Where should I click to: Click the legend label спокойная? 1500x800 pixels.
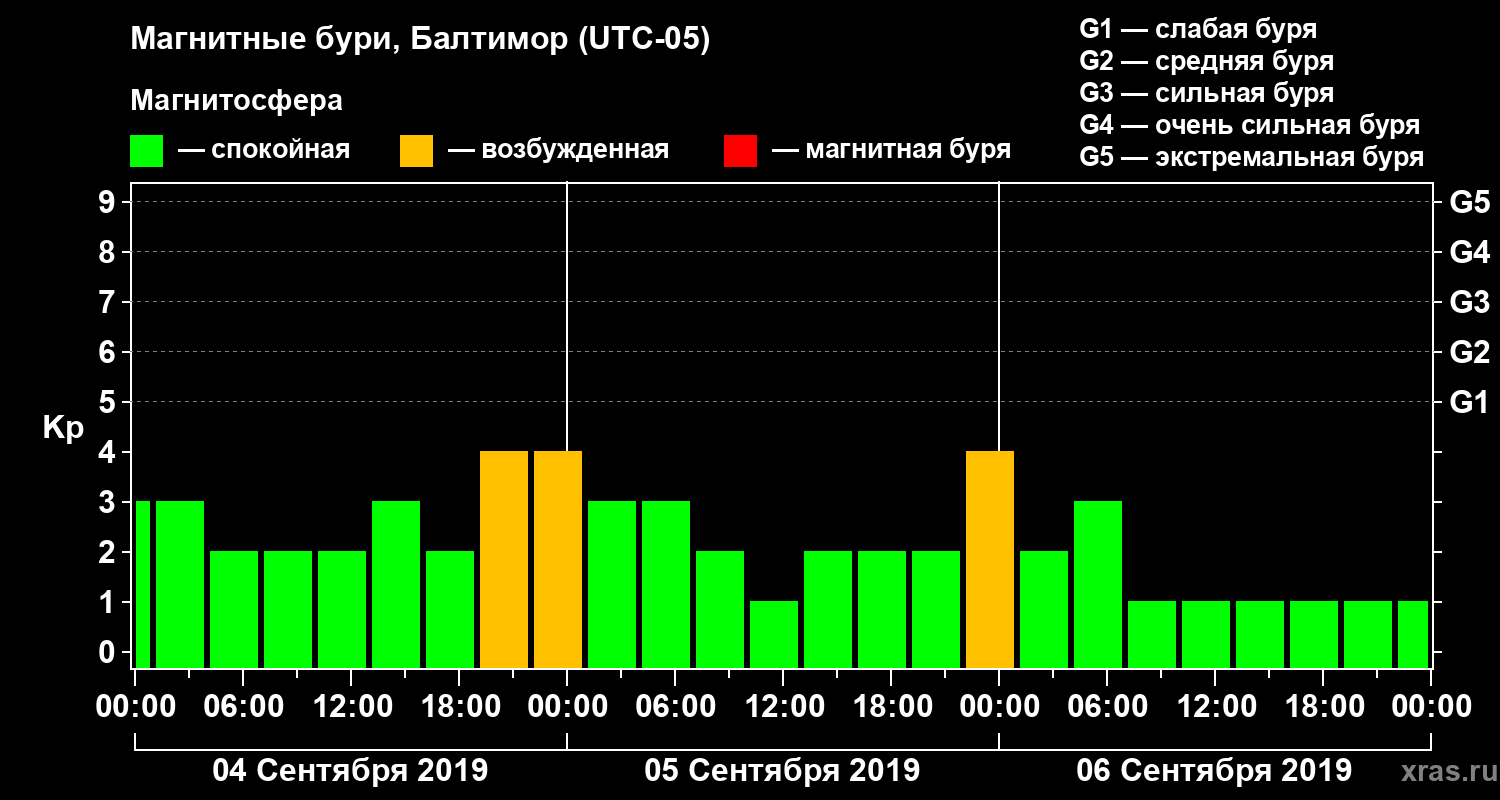(x=279, y=151)
